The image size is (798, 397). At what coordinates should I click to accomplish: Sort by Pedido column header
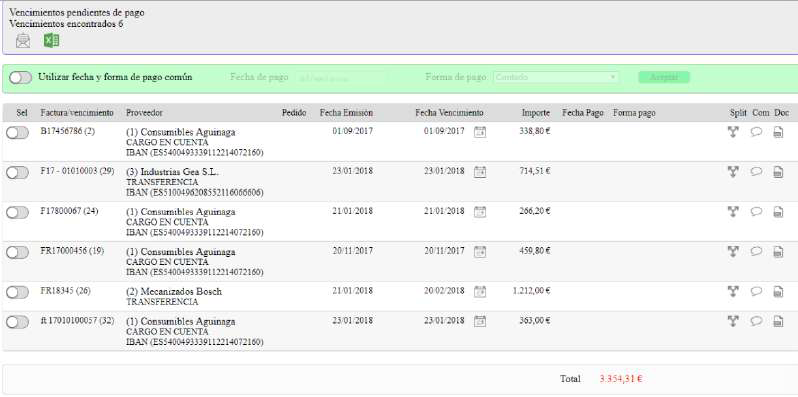coord(294,112)
